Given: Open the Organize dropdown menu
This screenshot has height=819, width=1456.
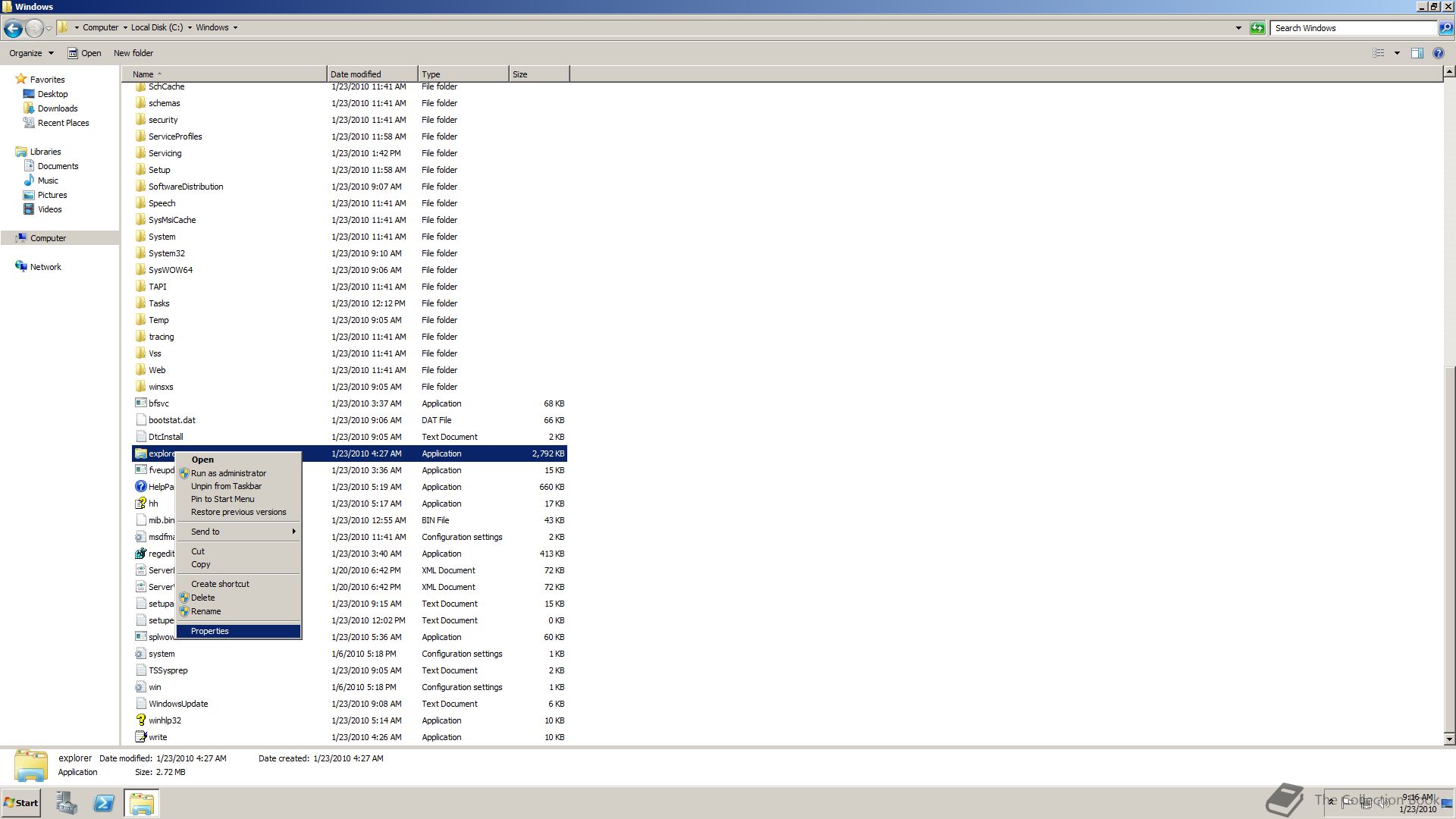Looking at the screenshot, I should (31, 53).
